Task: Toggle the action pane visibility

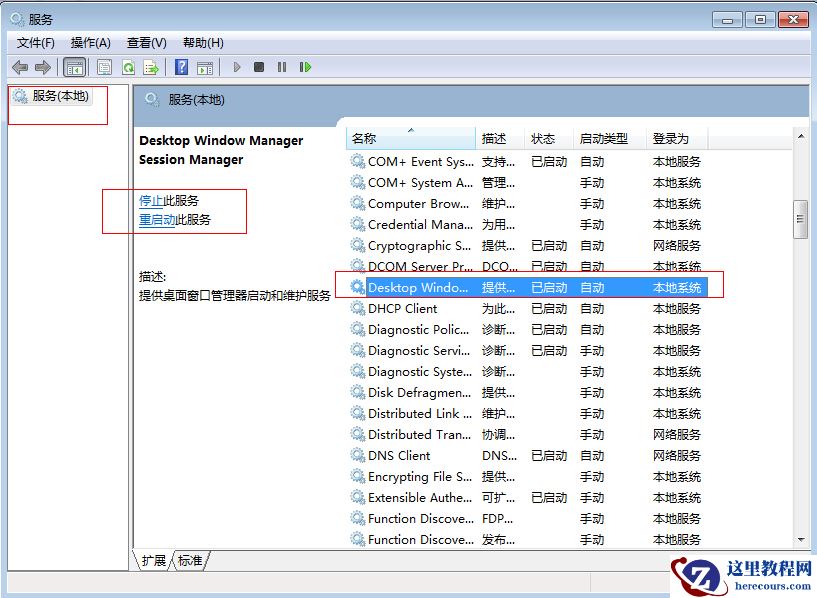Action: point(205,67)
